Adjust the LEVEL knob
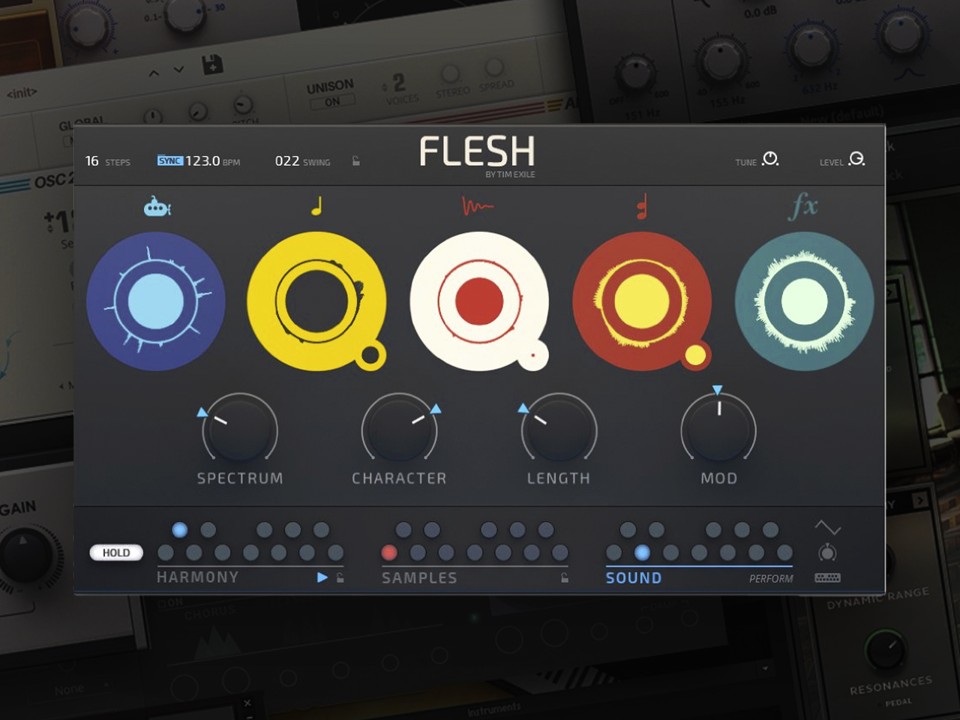This screenshot has width=960, height=720. (x=857, y=159)
